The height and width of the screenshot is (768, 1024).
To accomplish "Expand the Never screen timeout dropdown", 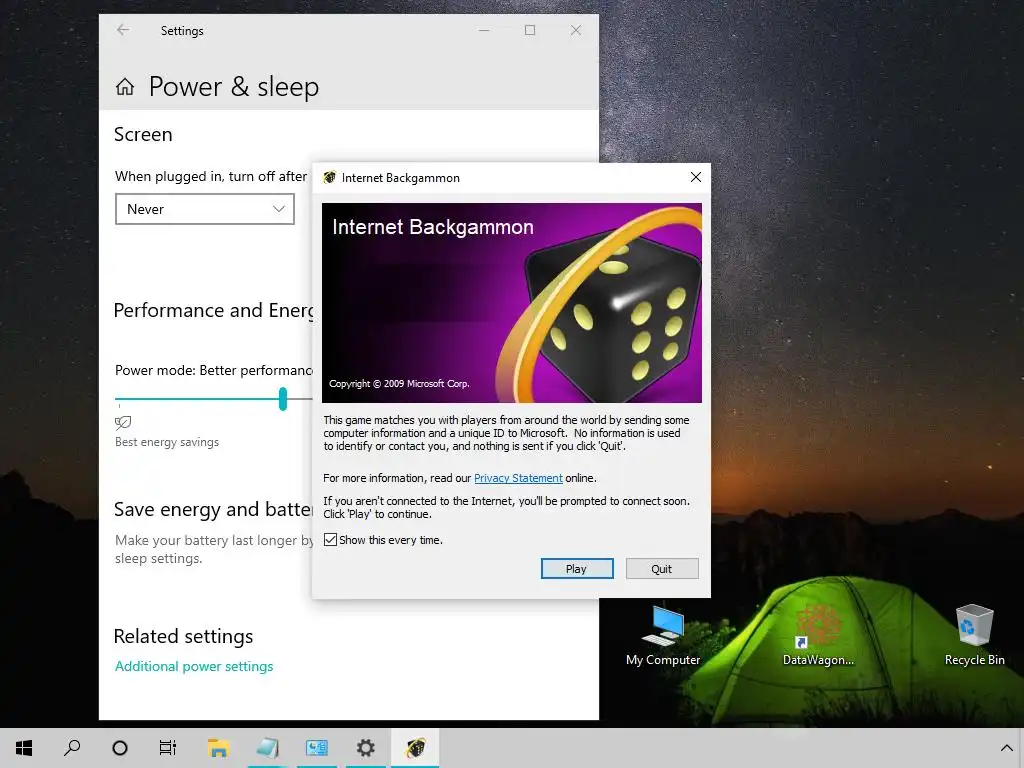I will click(x=204, y=209).
